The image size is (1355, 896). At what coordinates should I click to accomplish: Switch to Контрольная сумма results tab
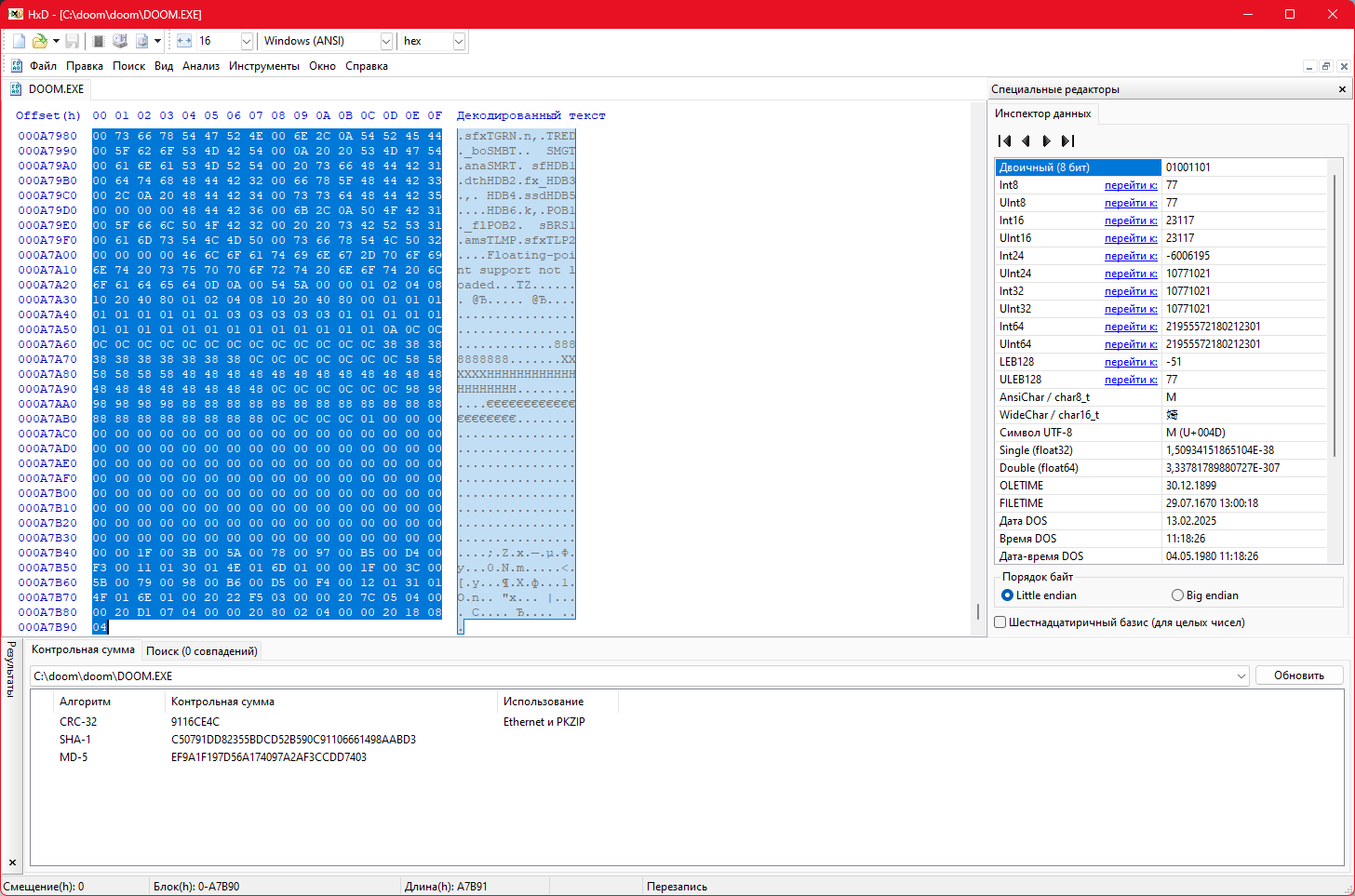click(83, 649)
